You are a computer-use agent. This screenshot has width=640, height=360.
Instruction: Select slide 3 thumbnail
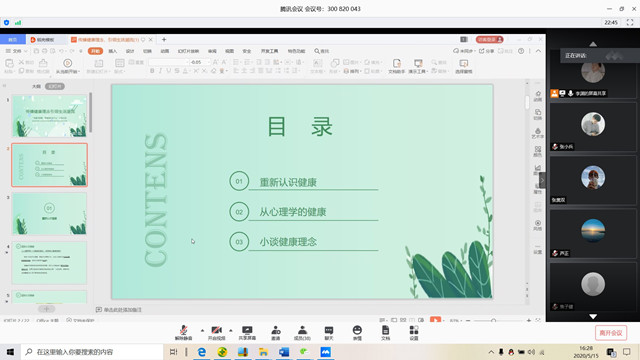49,213
